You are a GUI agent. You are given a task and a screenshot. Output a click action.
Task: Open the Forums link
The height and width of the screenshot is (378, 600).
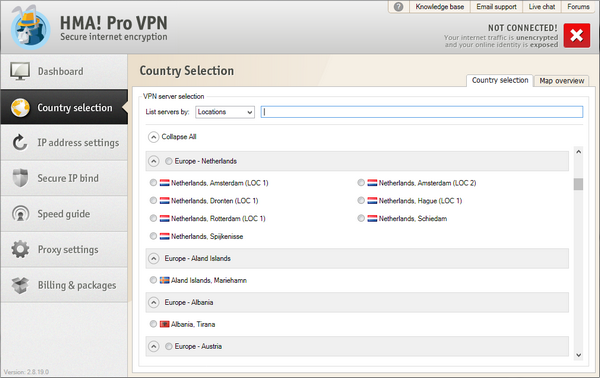(578, 7)
